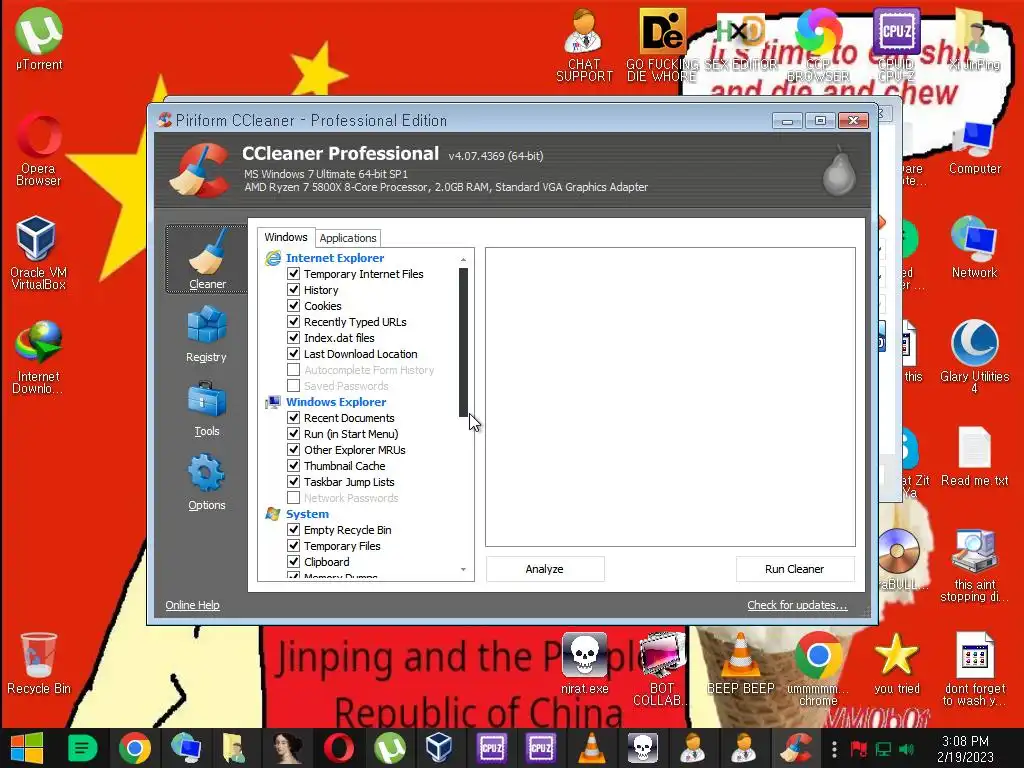Check Autocomplete Form History
This screenshot has height=768, width=1024.
click(294, 370)
